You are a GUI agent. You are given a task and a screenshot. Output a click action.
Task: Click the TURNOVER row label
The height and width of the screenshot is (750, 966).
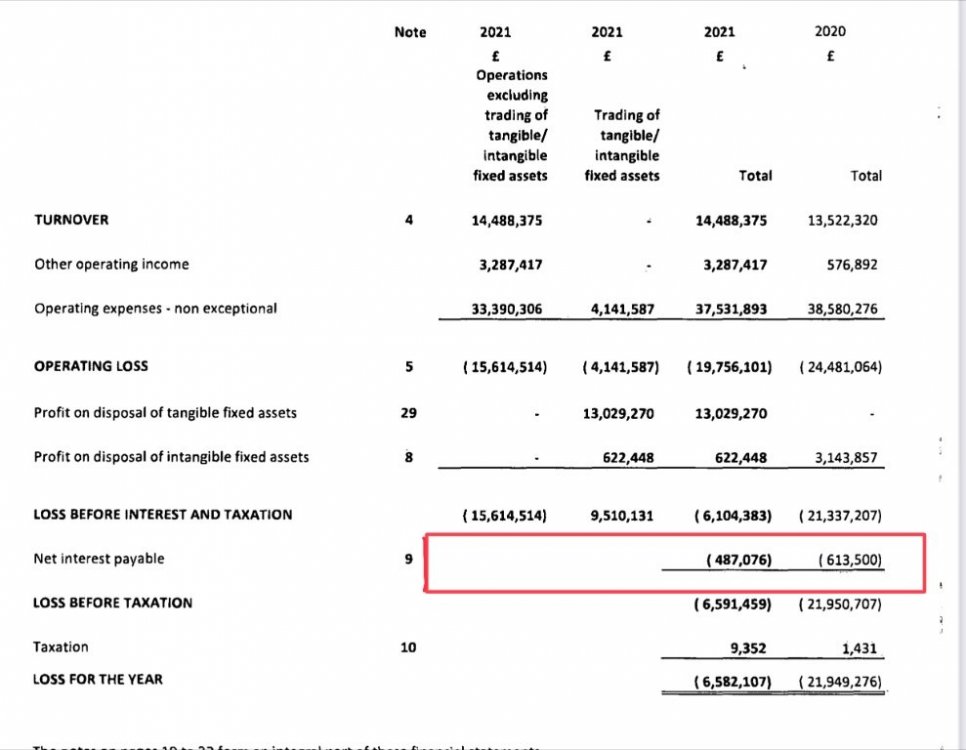[71, 220]
